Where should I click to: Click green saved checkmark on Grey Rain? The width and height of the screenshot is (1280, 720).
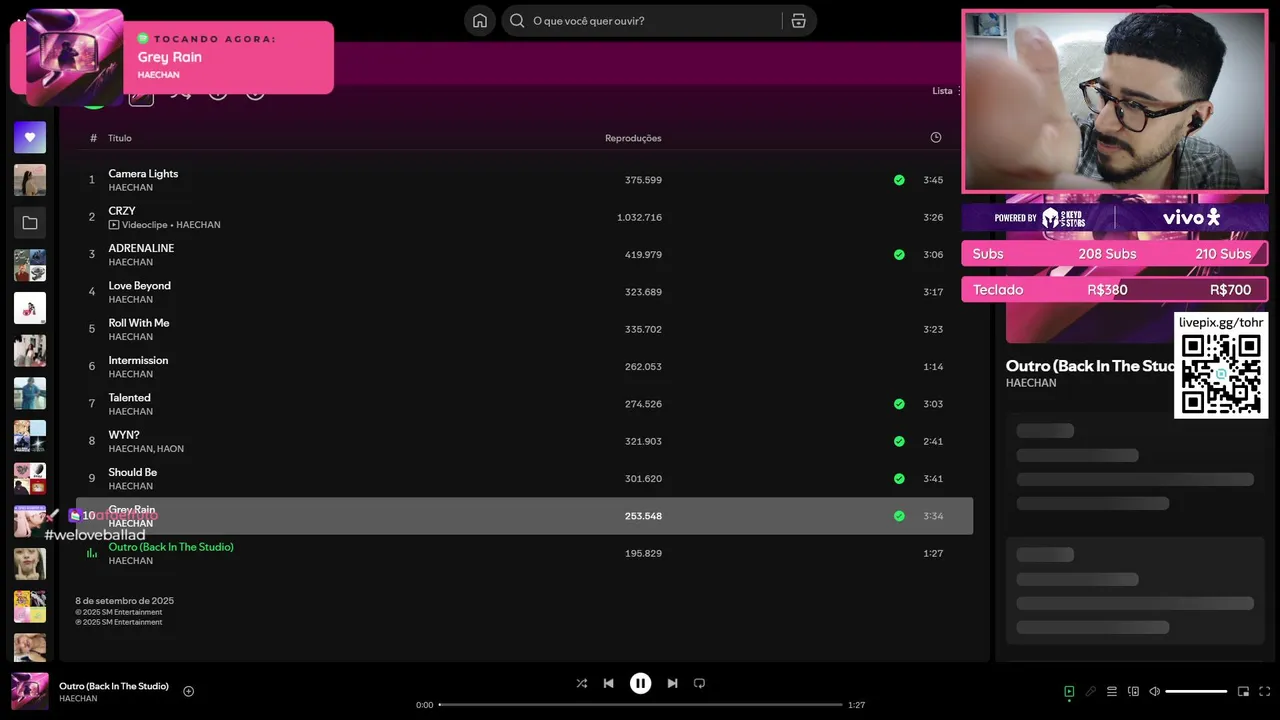899,516
